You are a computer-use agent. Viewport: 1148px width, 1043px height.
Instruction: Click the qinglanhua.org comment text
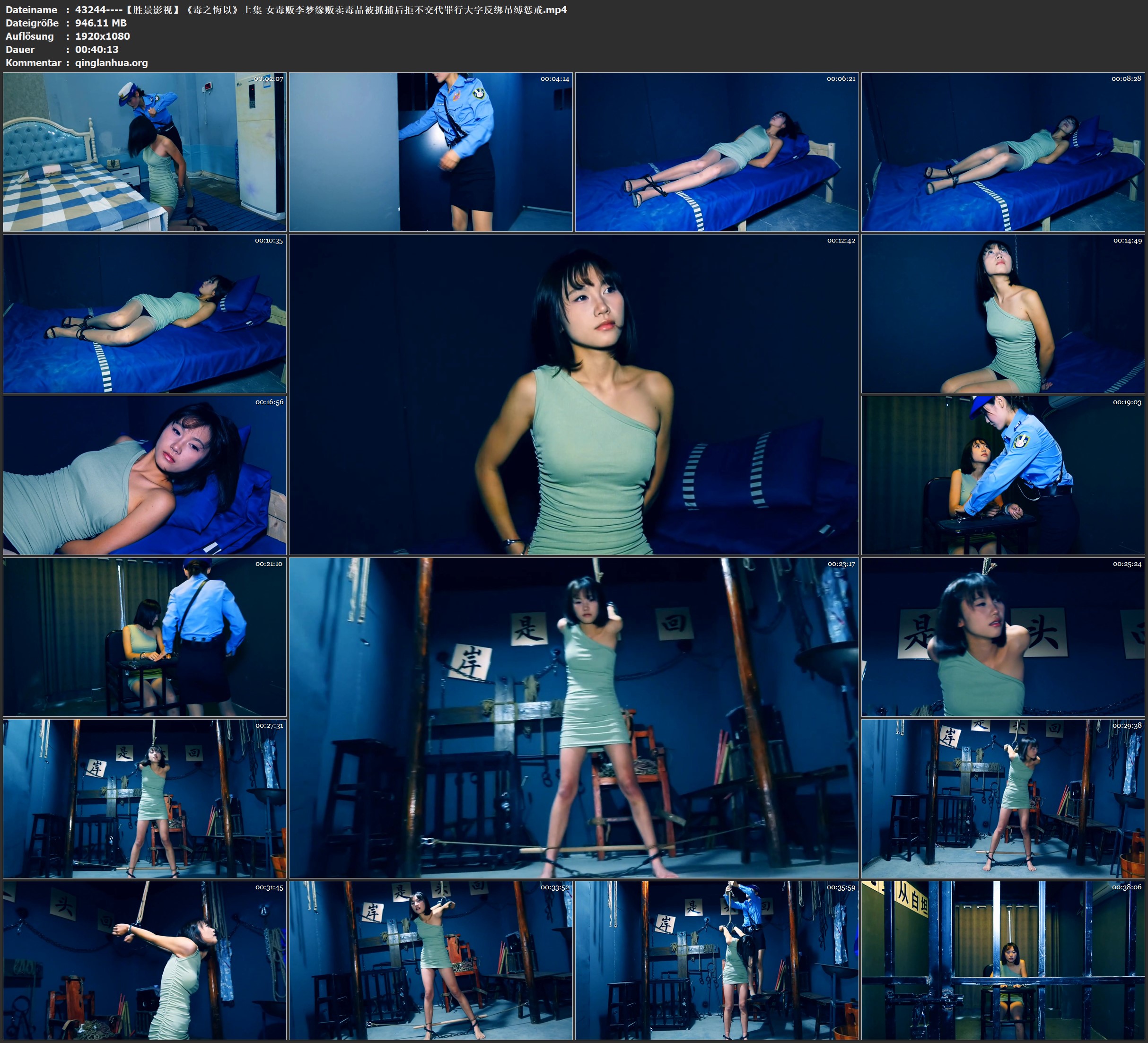coord(111,62)
